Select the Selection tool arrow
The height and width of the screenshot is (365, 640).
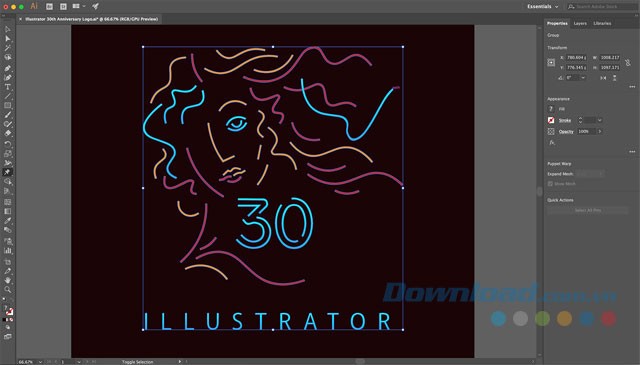point(7,29)
